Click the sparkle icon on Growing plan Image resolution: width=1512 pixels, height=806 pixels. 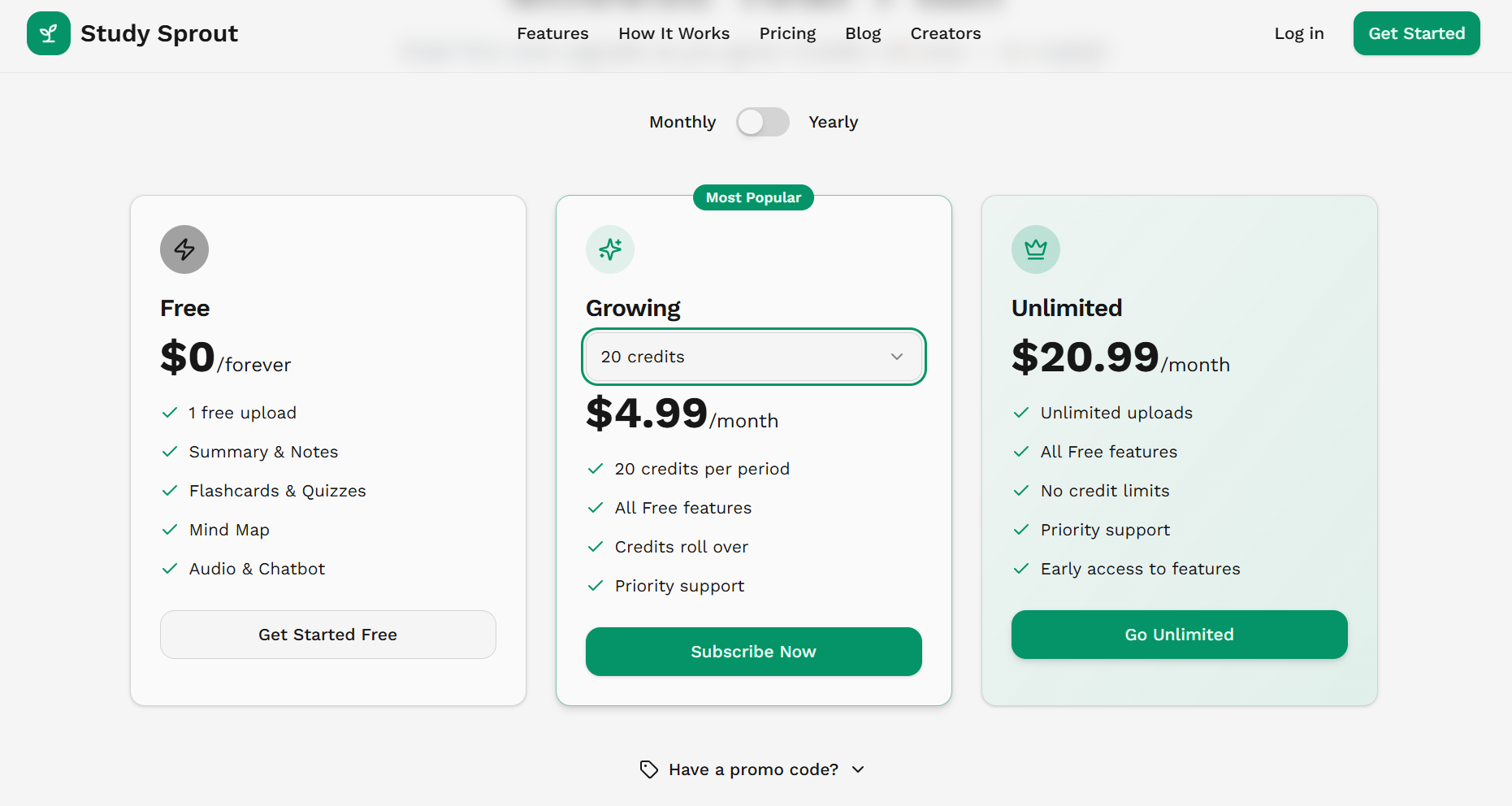click(x=610, y=249)
